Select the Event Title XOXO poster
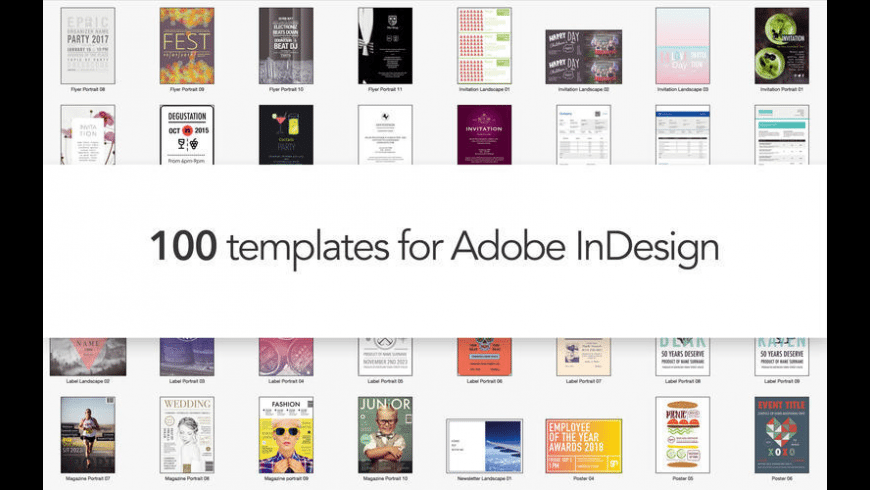This screenshot has width=870, height=490. [782, 435]
